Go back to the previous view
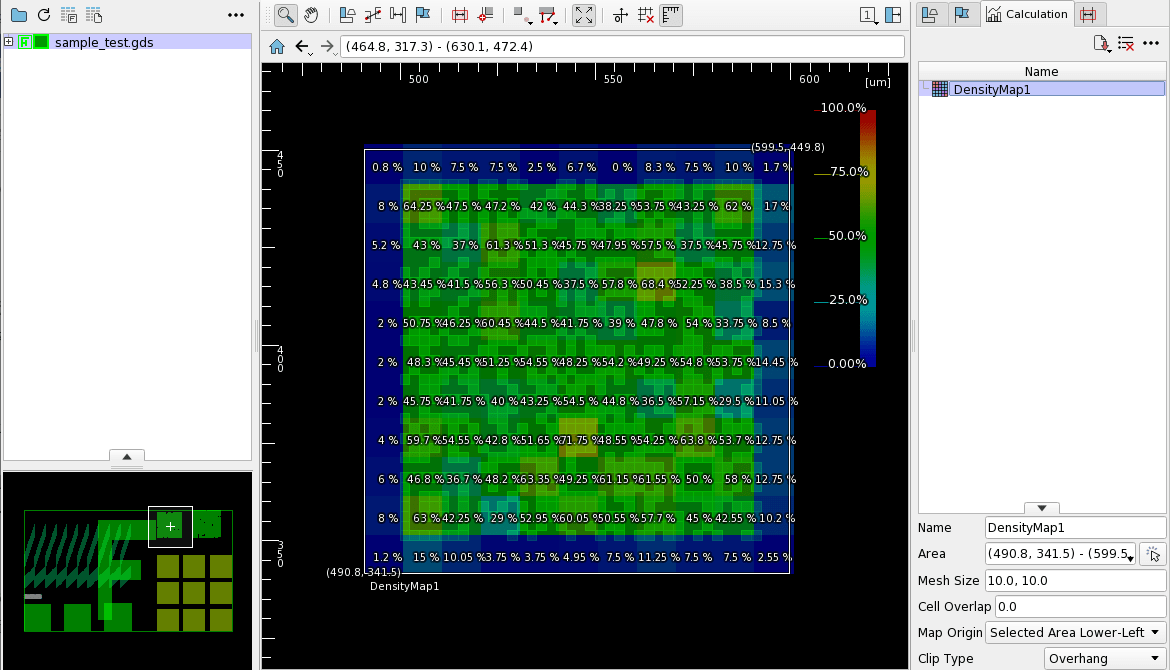This screenshot has width=1170, height=670. coord(302,46)
